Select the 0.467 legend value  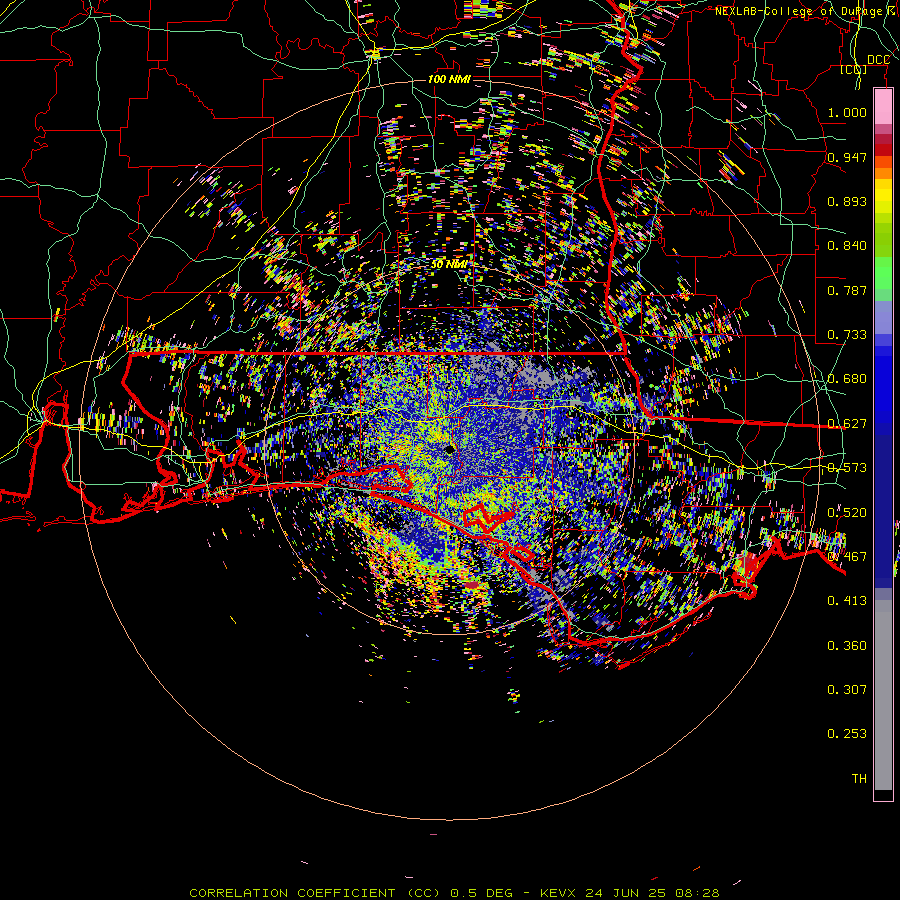point(847,556)
